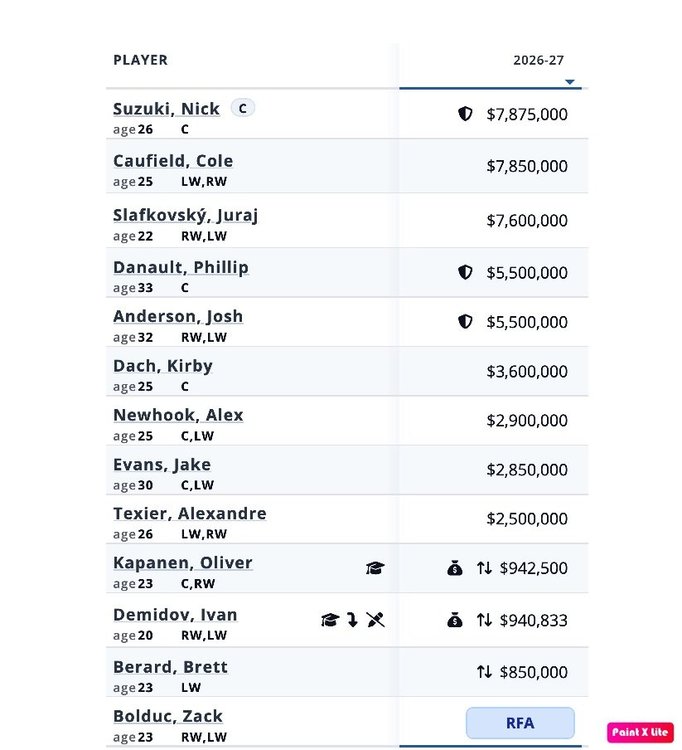The height and width of the screenshot is (750, 682).
Task: Click the shield icon next to Anderson's $5,500,000
Action: [x=465, y=321]
